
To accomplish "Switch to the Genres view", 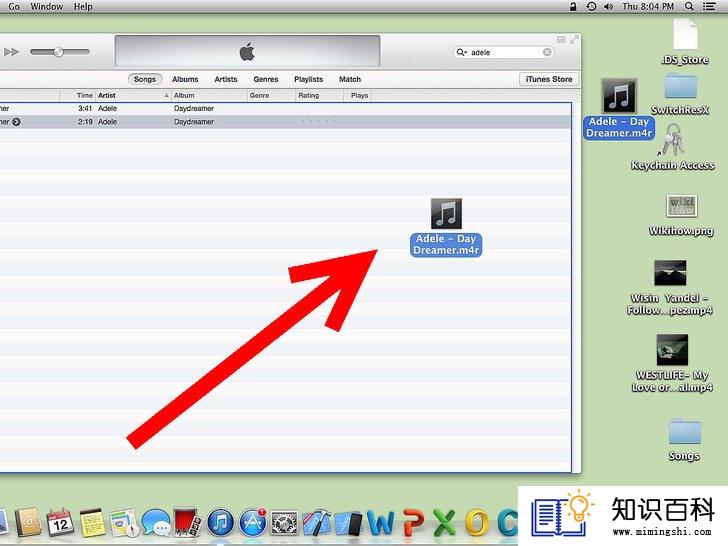I will click(266, 79).
